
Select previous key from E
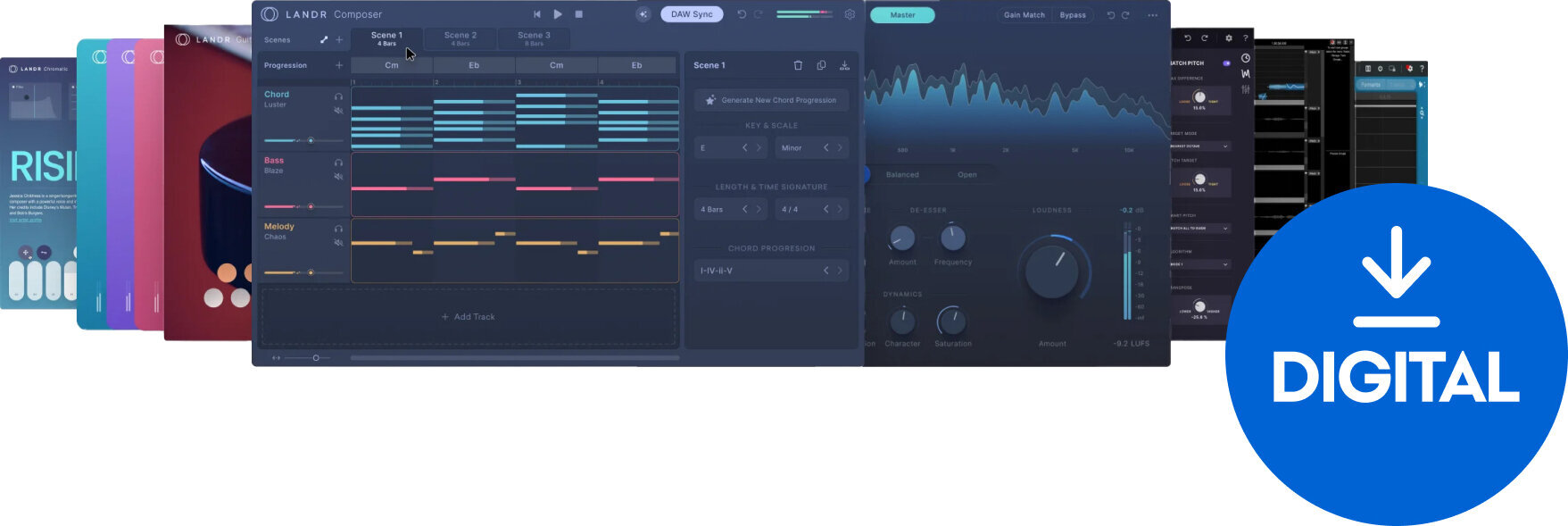[745, 147]
